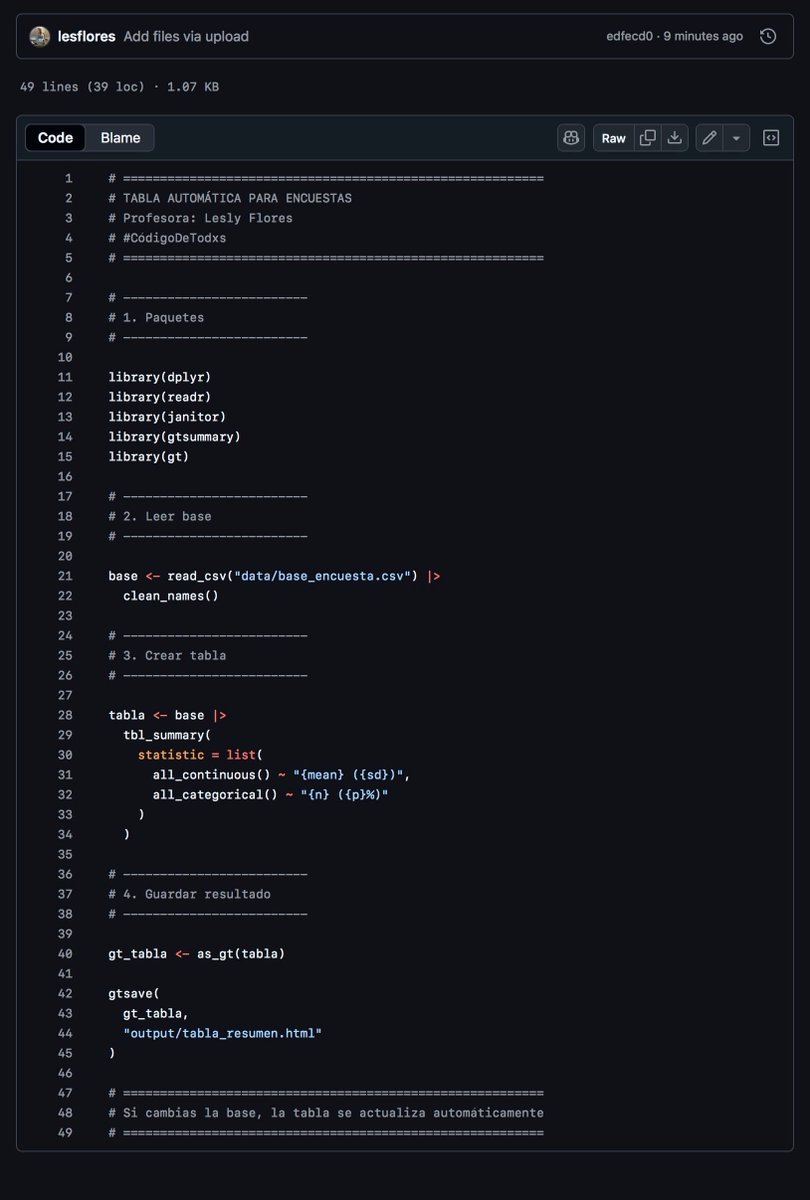Image resolution: width=810 pixels, height=1200 pixels.
Task: Click the 'gt_tabla <- as_gt(tabla)' line
Action: [x=197, y=954]
